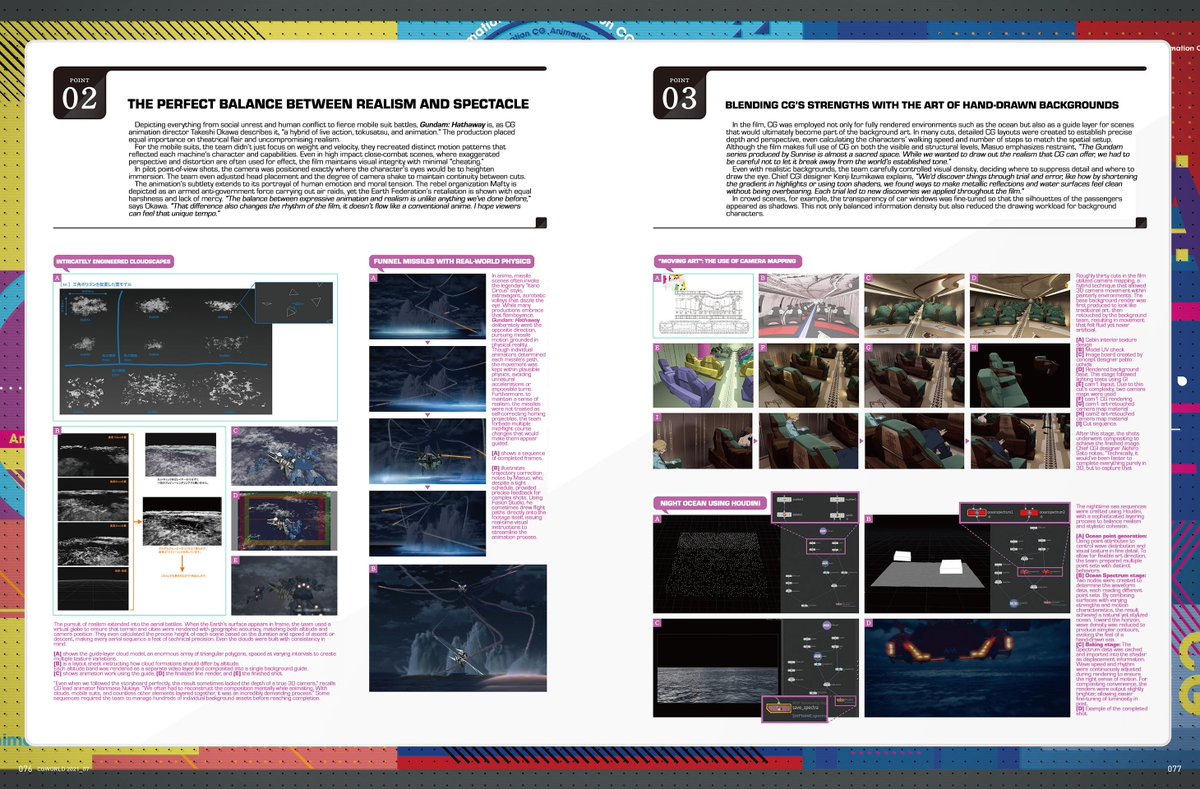This screenshot has width=1200, height=789.
Task: Open last frame of the cabin cut sequence
Action: coord(1022,440)
